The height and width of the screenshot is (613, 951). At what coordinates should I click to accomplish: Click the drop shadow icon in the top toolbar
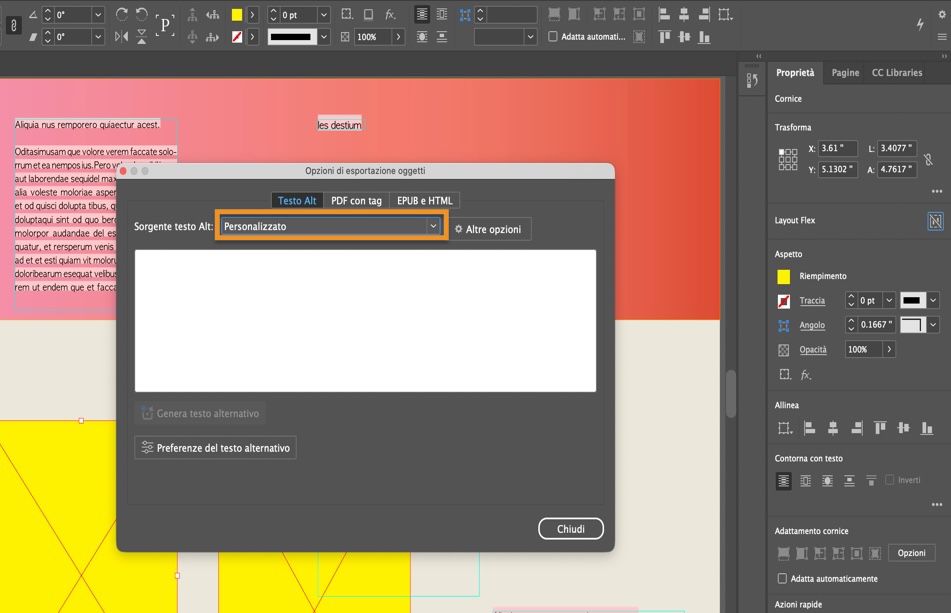368,15
